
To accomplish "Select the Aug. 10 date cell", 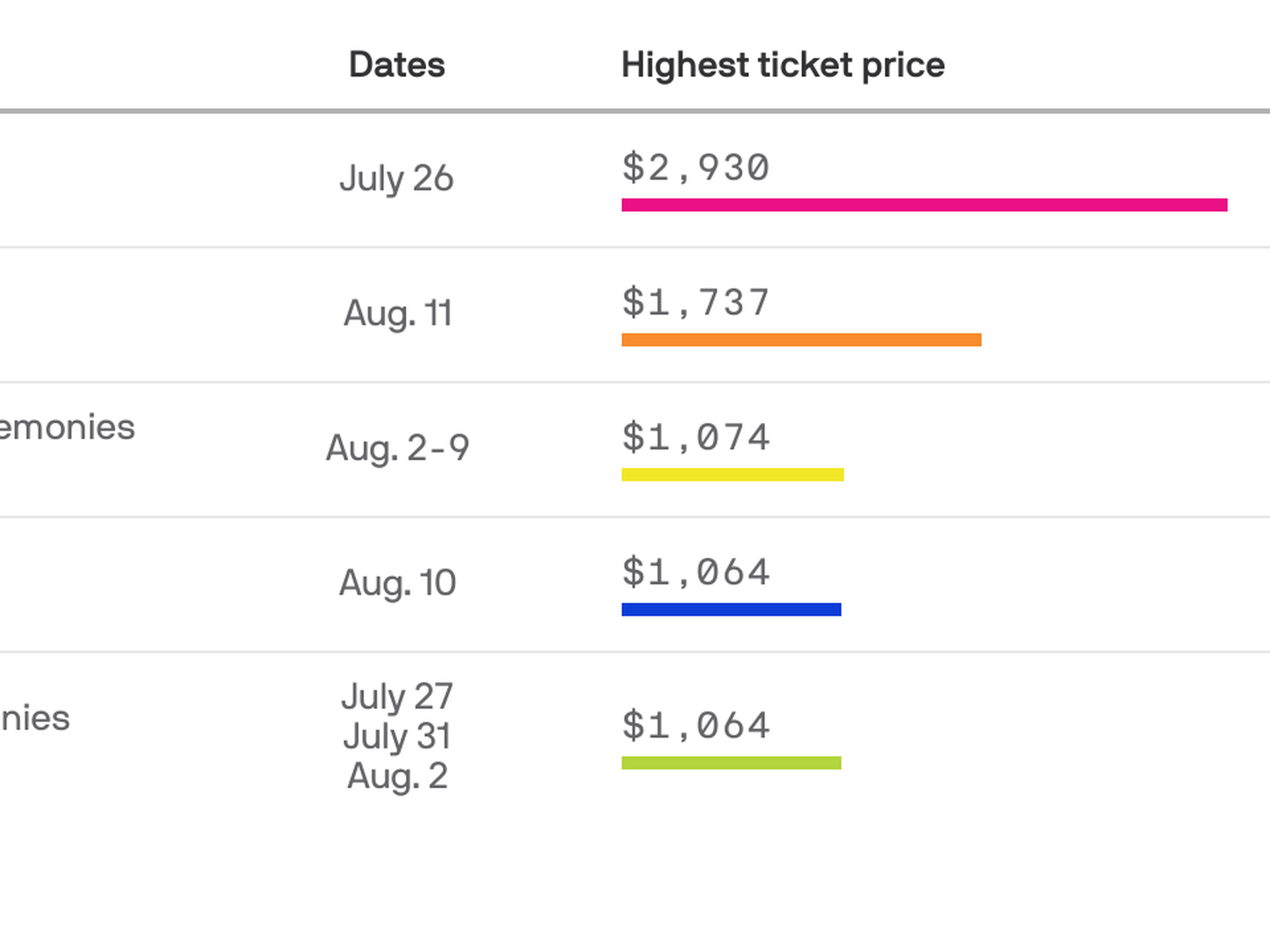I will (398, 583).
